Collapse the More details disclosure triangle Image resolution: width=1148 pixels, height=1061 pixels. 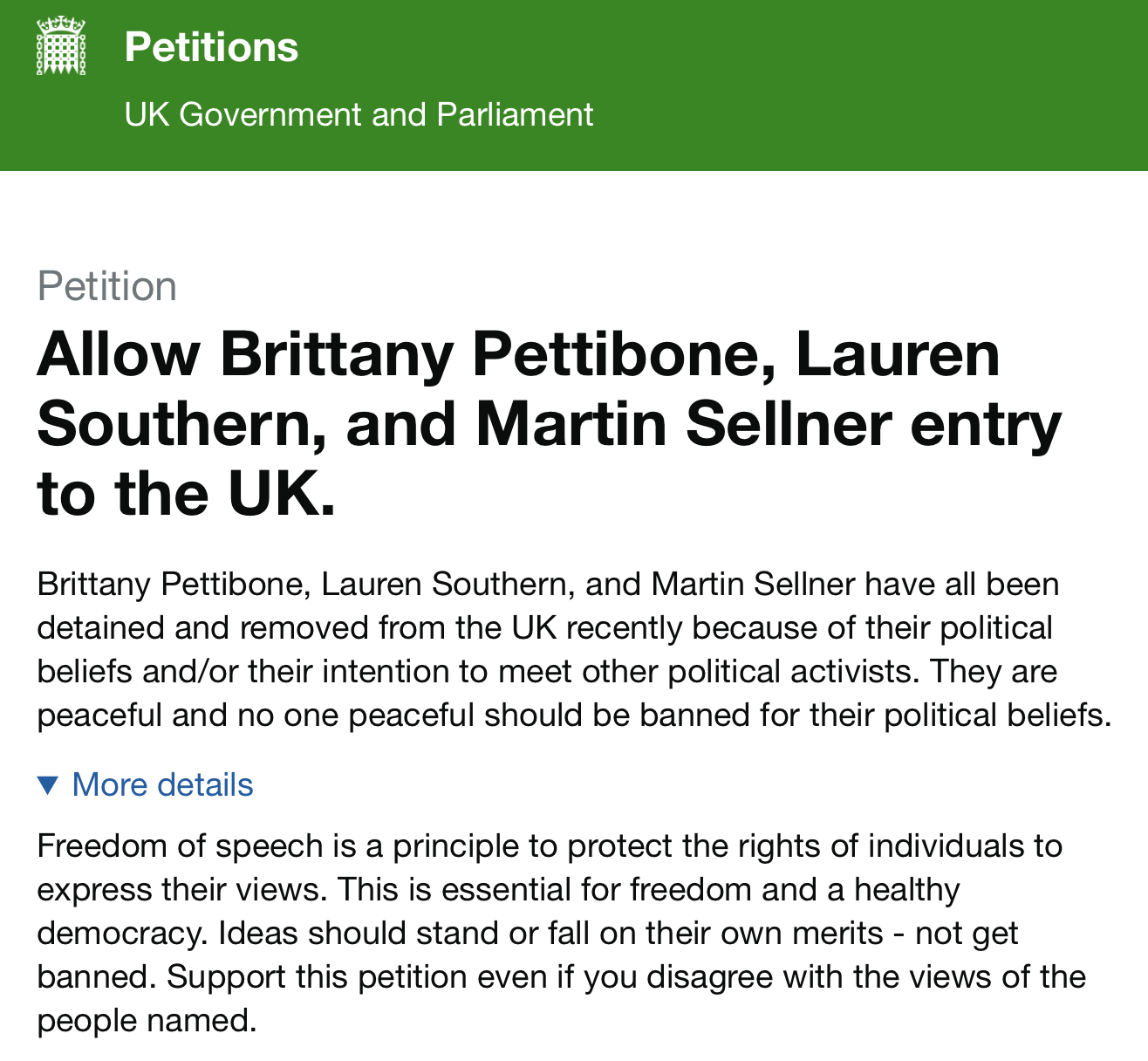pyautogui.click(x=49, y=785)
